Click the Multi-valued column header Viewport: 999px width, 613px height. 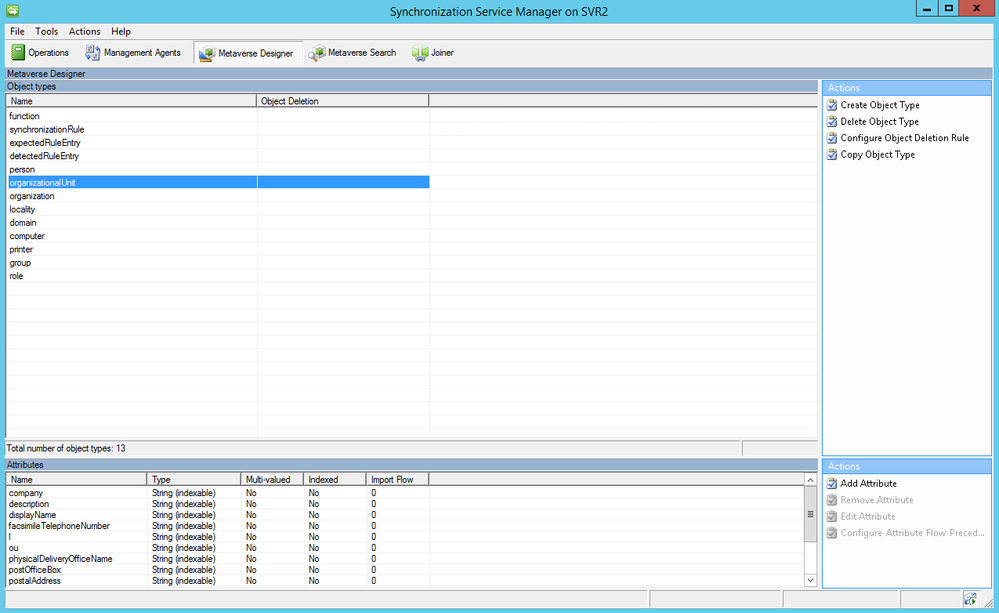[271, 479]
